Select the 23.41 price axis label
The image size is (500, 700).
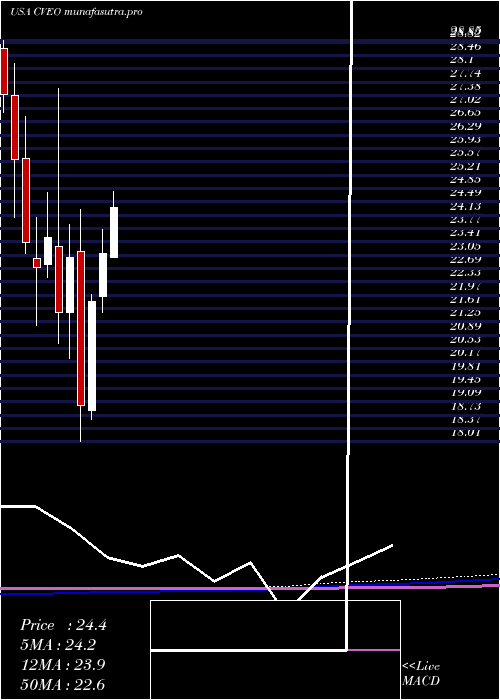point(465,233)
